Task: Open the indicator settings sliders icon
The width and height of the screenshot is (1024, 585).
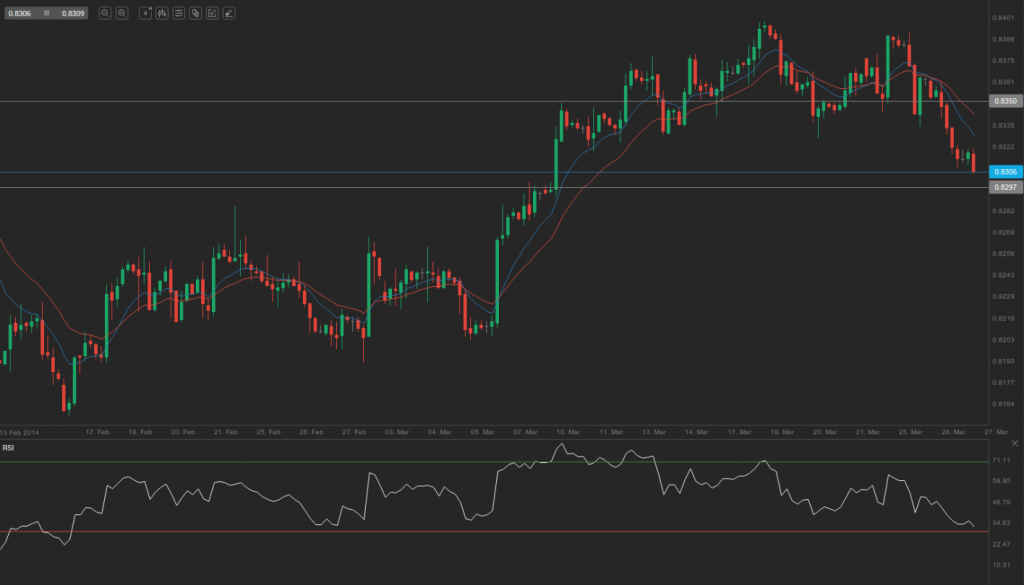Action: coord(179,13)
